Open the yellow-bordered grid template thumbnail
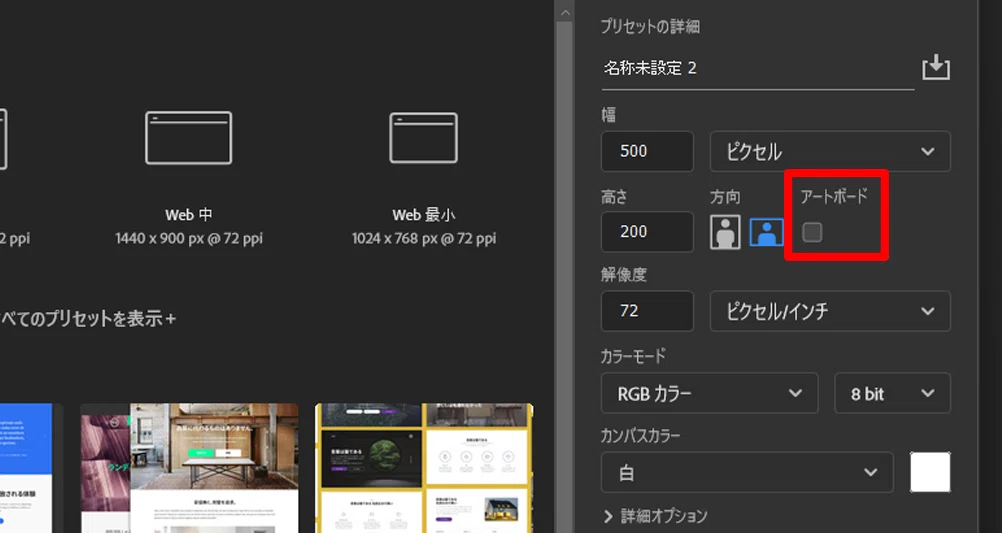 (x=424, y=468)
